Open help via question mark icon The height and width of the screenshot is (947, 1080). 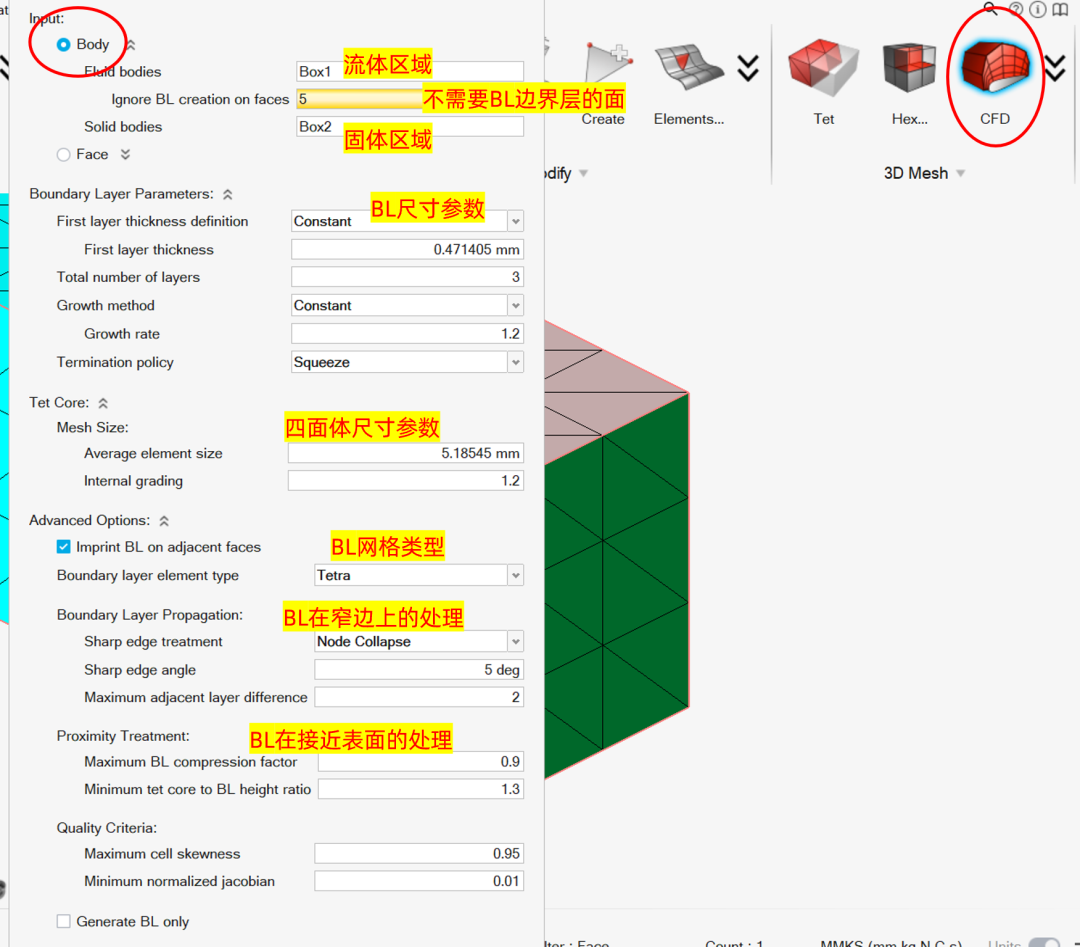(x=1016, y=10)
